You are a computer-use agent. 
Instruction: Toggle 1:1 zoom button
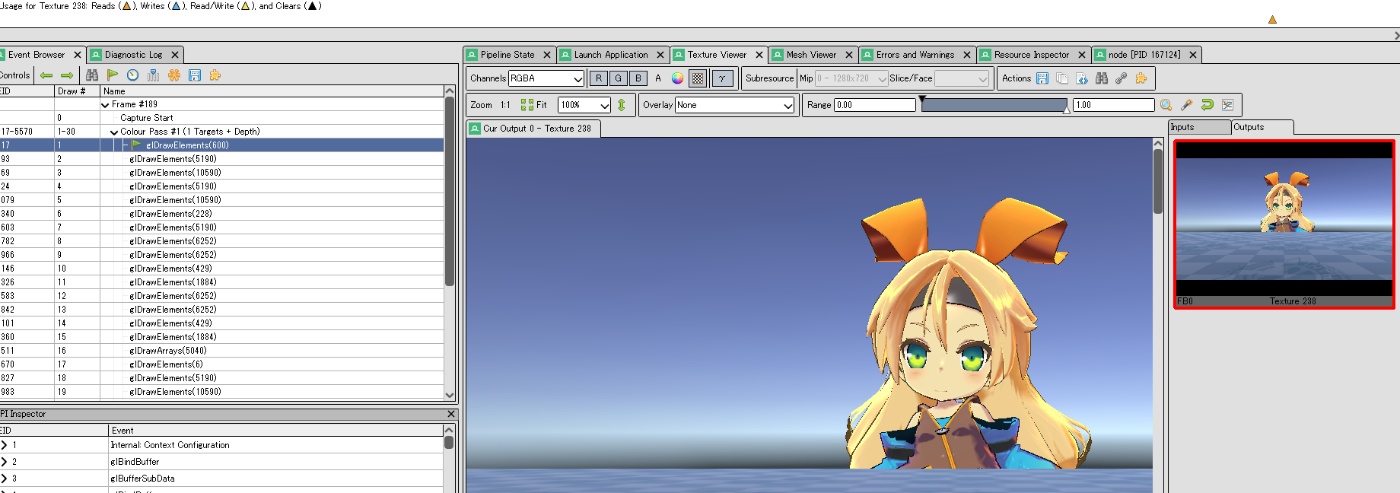point(505,105)
